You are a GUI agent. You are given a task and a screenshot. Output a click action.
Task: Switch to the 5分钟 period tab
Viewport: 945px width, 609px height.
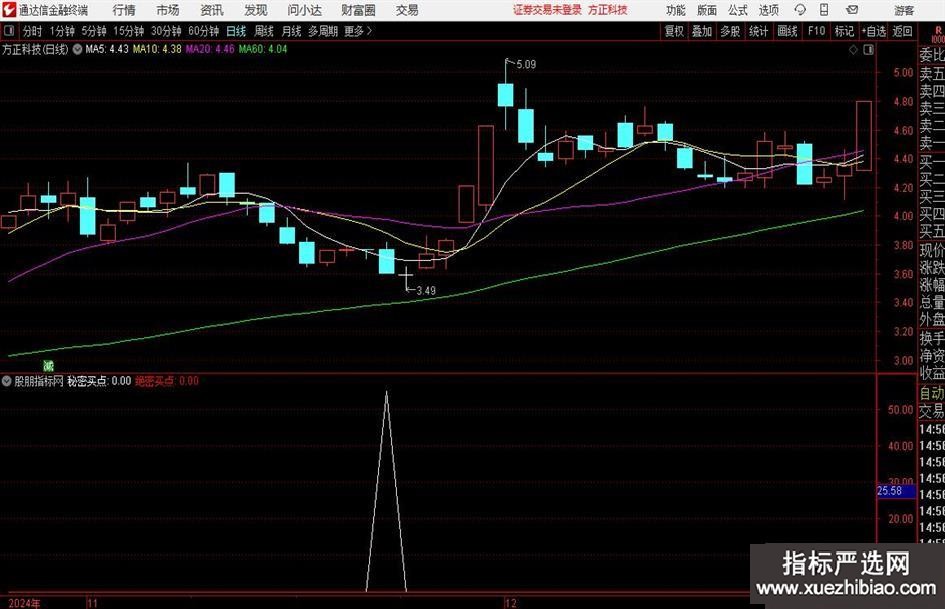coord(94,31)
